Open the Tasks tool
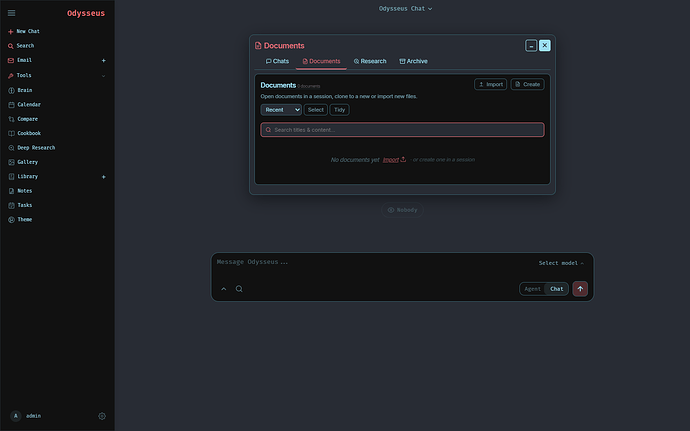The image size is (690, 431). 20,205
